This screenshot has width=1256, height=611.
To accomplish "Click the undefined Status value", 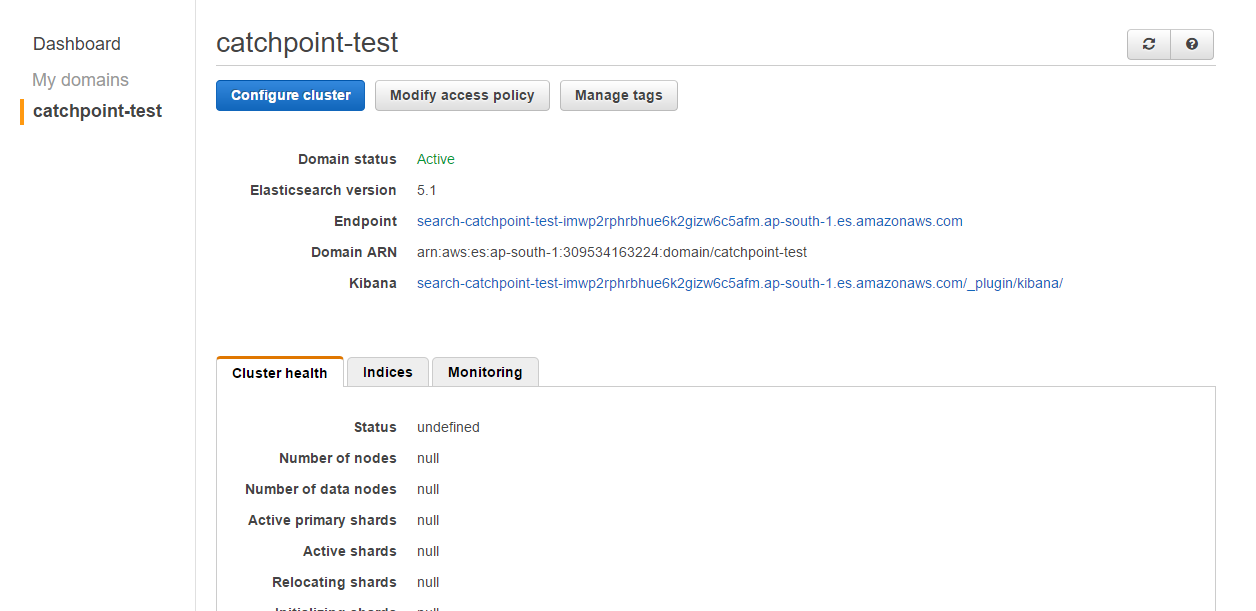I will point(448,427).
